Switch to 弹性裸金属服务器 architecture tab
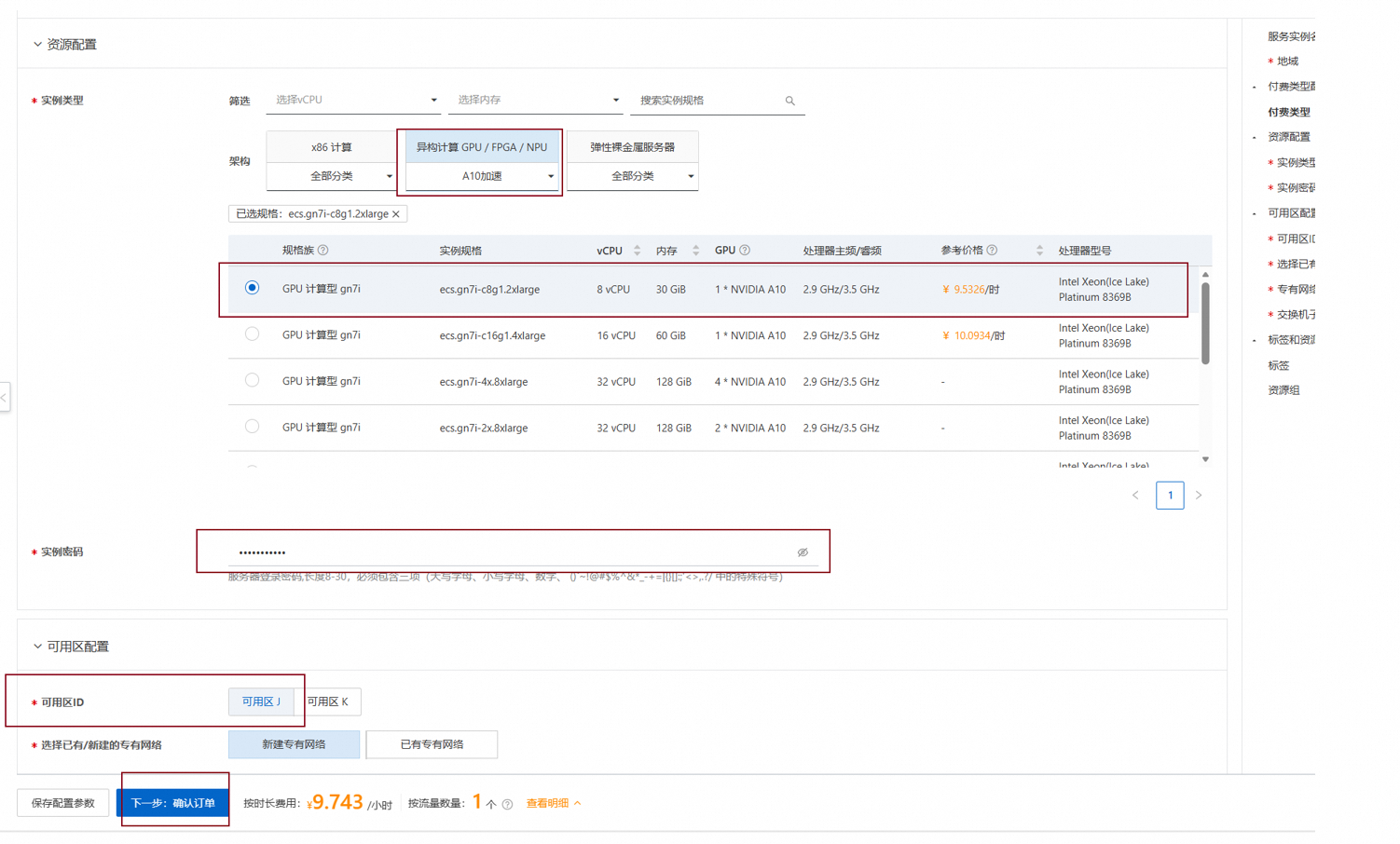This screenshot has width=1400, height=844. click(x=633, y=147)
